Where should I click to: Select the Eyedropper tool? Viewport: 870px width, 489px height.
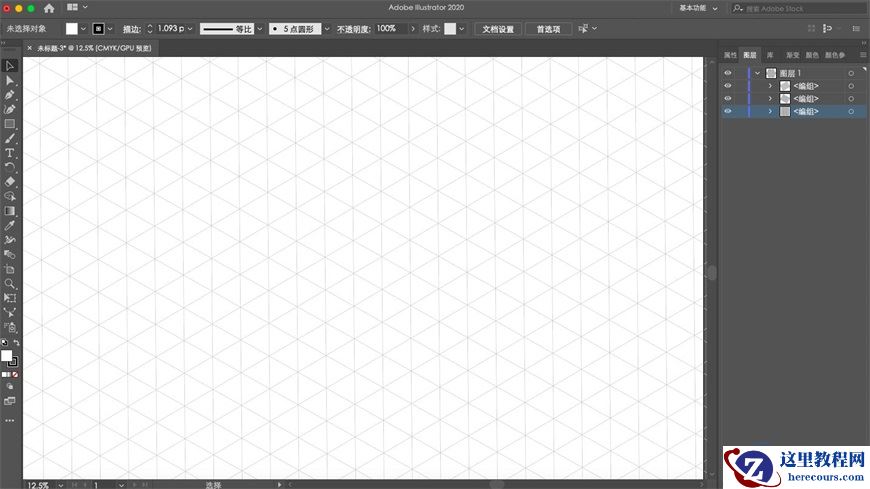tap(9, 225)
